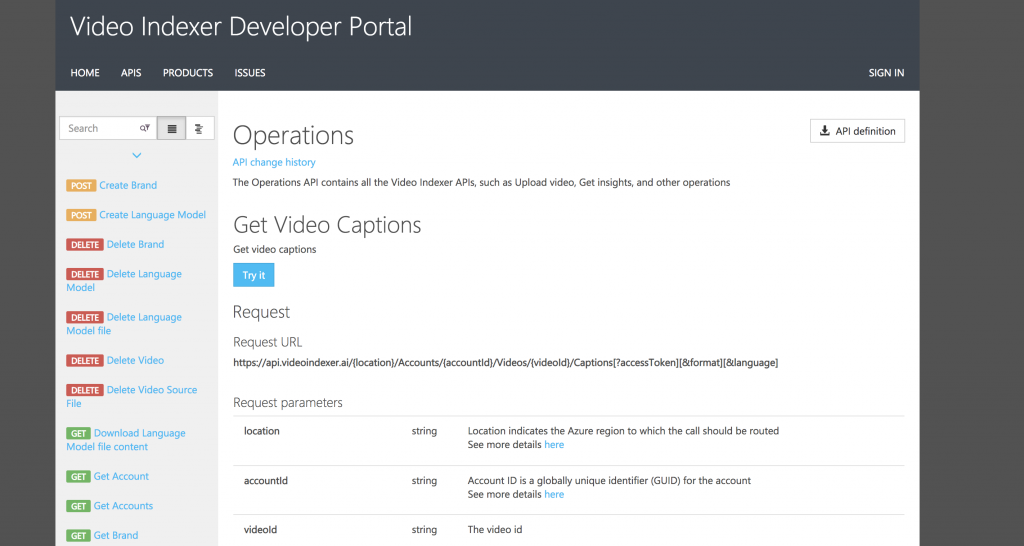The width and height of the screenshot is (1024, 546).
Task: Click the Request URL text starting https://api.videoindexer.ai
Action: click(505, 362)
